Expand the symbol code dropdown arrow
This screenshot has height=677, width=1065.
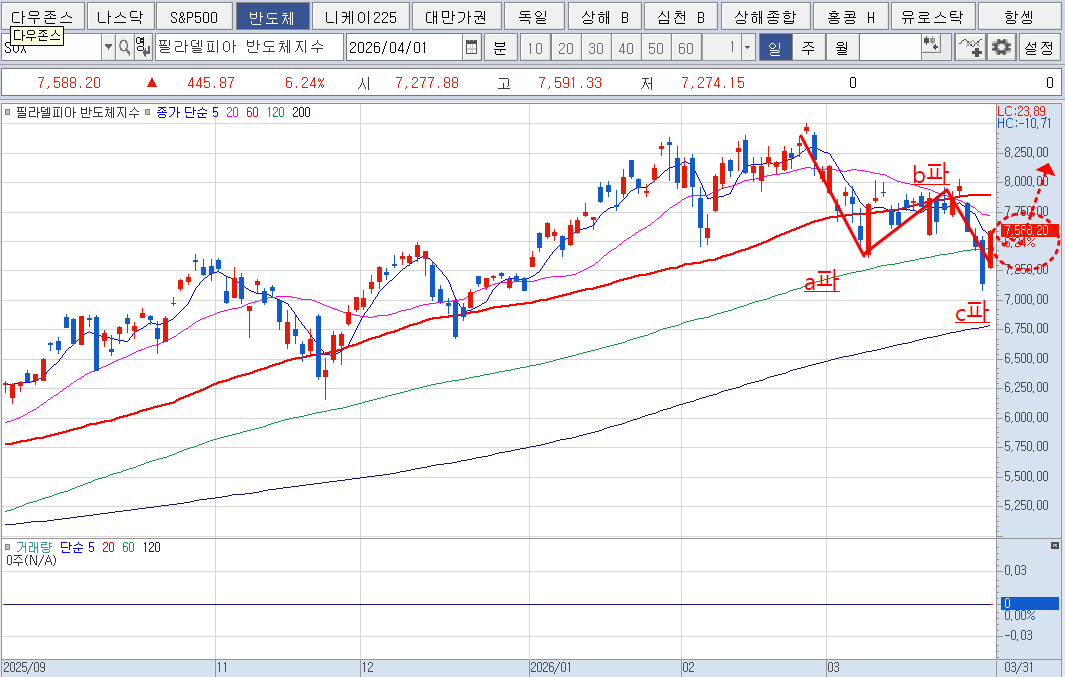108,47
